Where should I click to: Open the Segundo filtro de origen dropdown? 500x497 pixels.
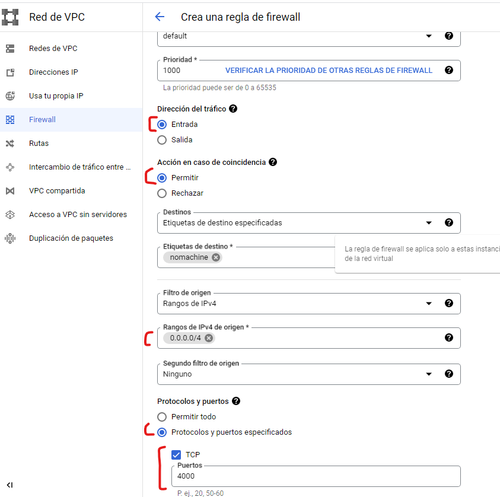(x=309, y=374)
